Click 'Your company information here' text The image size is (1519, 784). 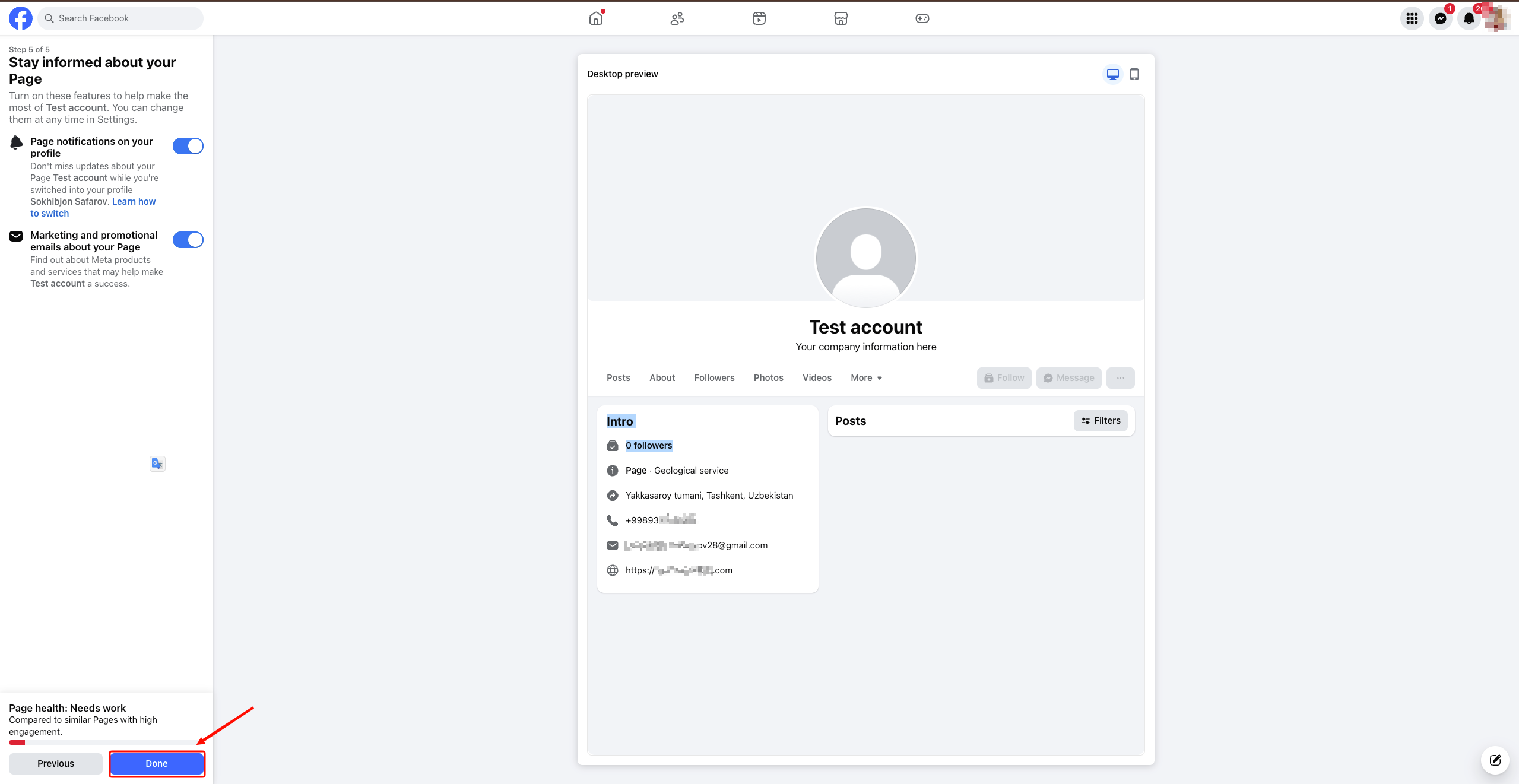point(866,347)
